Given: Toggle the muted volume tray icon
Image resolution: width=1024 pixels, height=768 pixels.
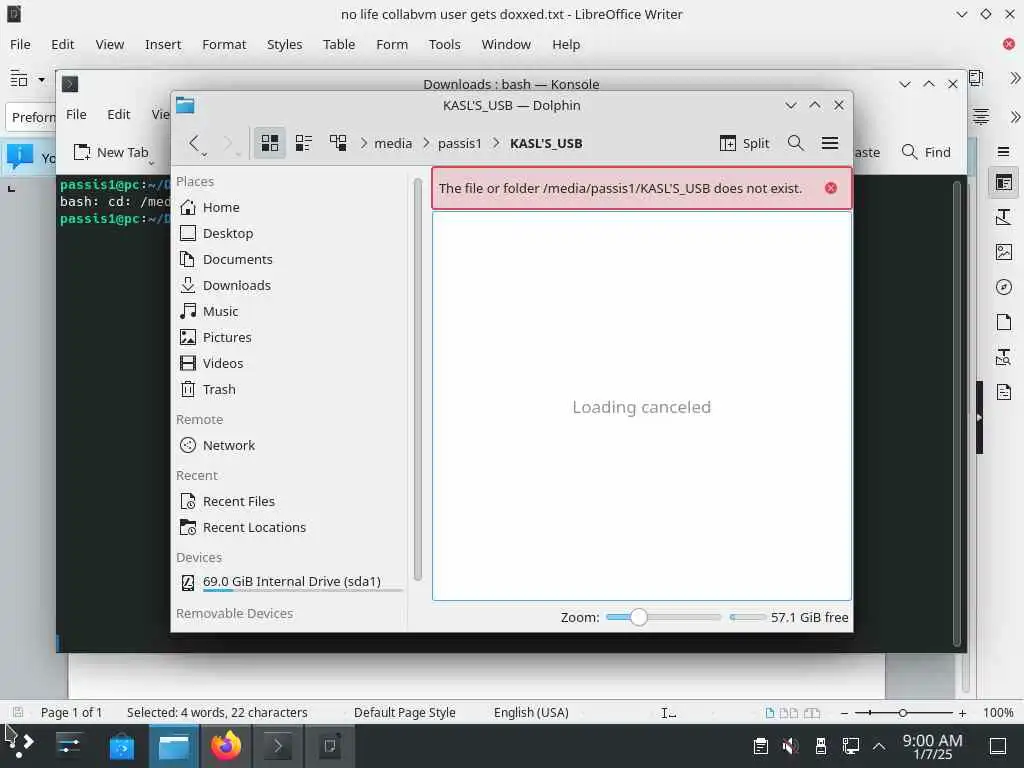Looking at the screenshot, I should pyautogui.click(x=790, y=746).
